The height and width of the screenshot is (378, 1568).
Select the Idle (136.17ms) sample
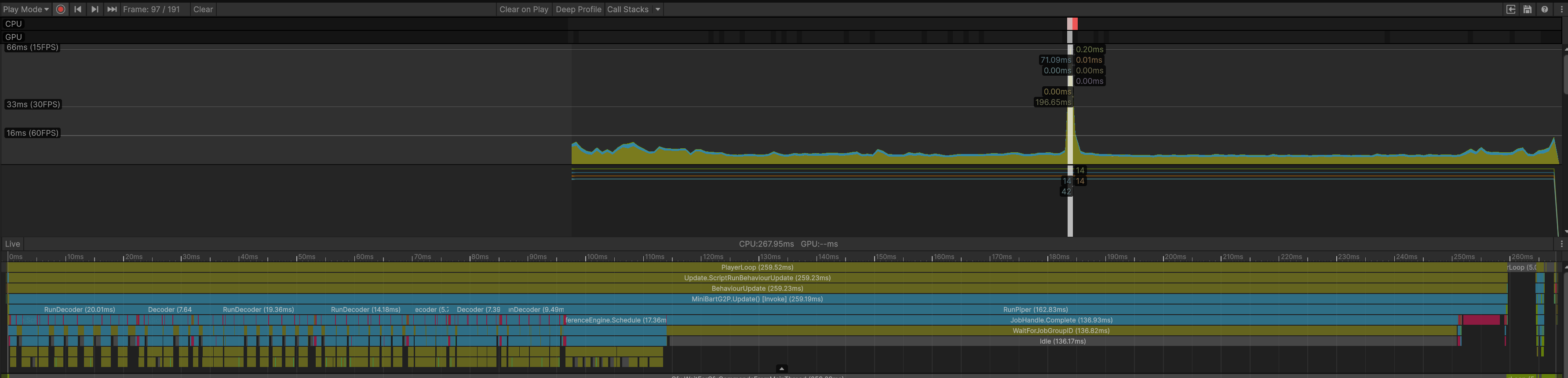point(1063,341)
